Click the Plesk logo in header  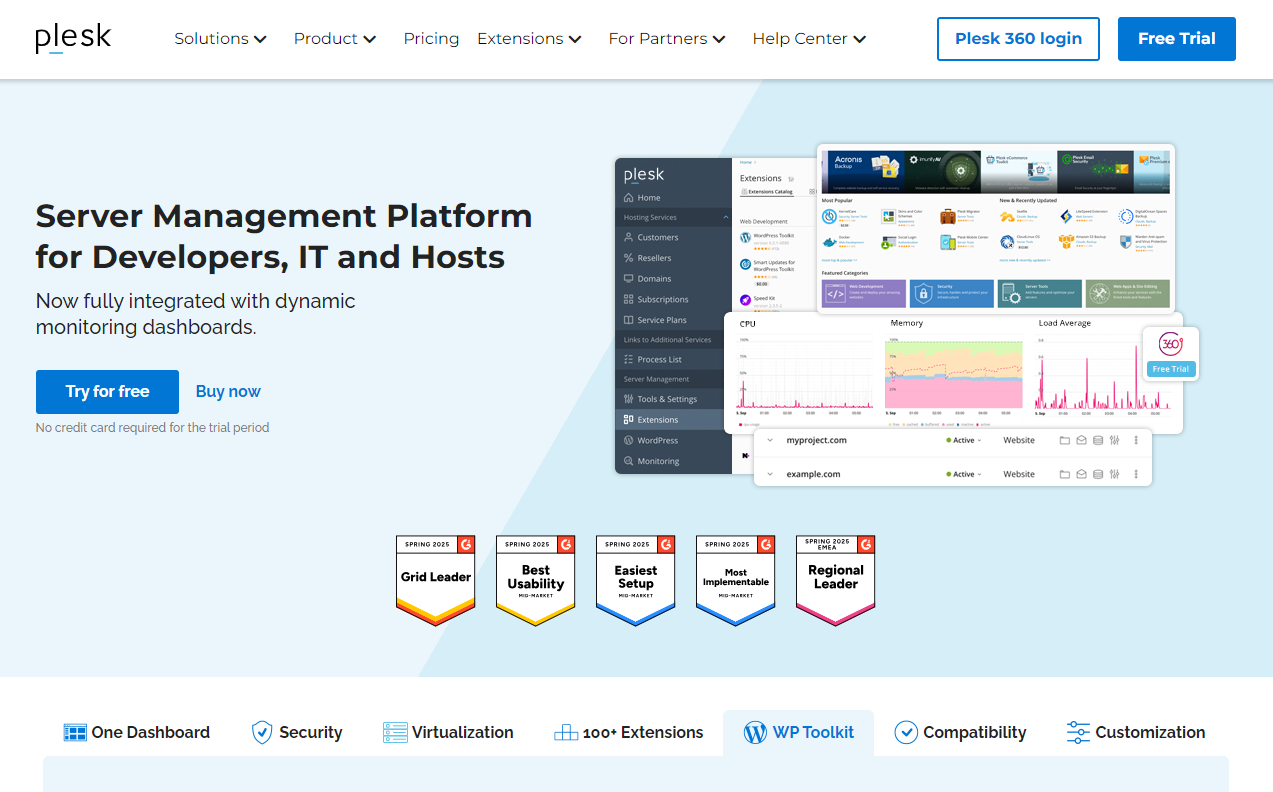coord(73,38)
